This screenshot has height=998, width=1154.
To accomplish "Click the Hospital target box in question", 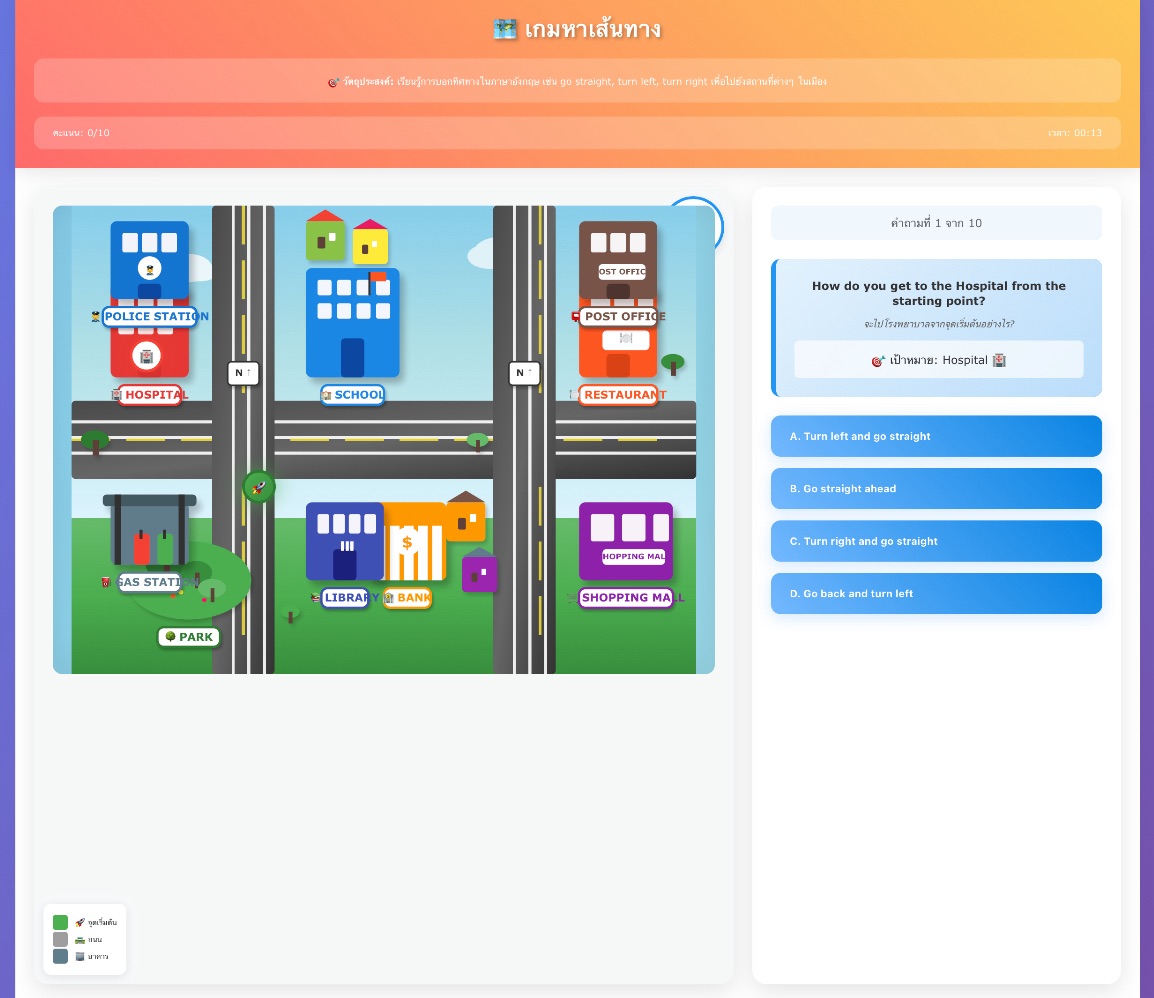I will click(938, 360).
